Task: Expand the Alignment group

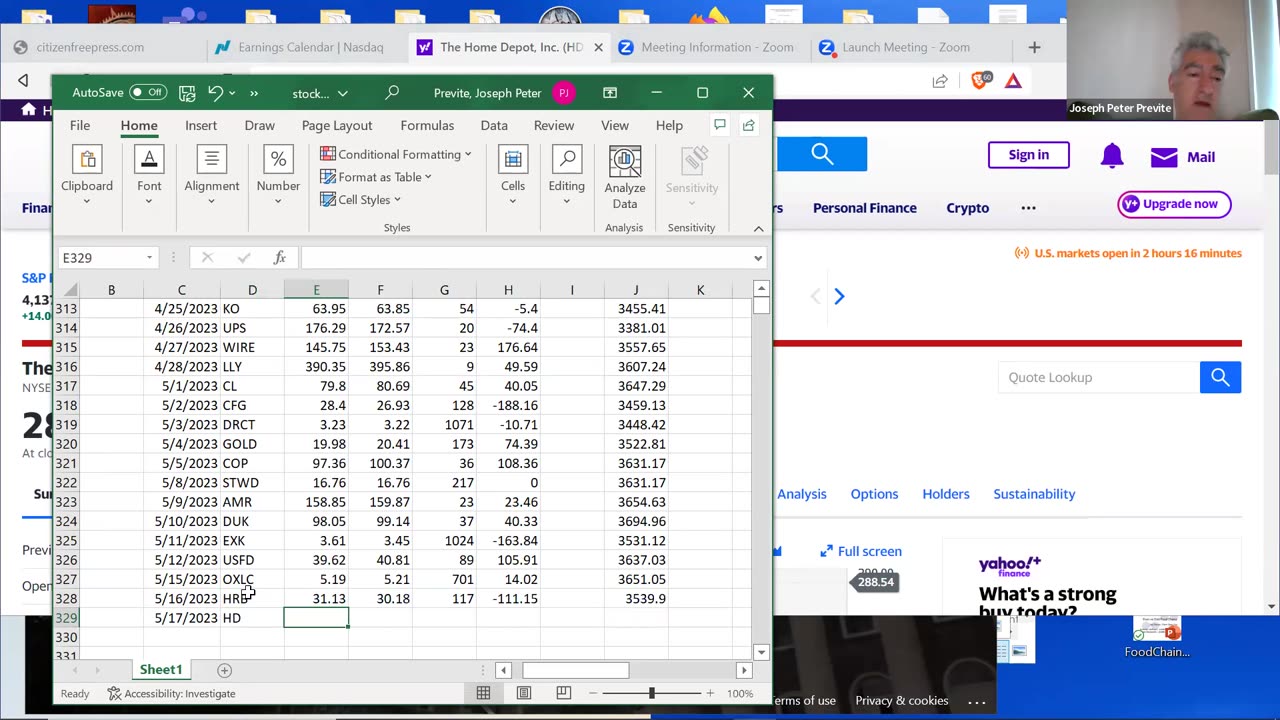Action: click(x=212, y=177)
